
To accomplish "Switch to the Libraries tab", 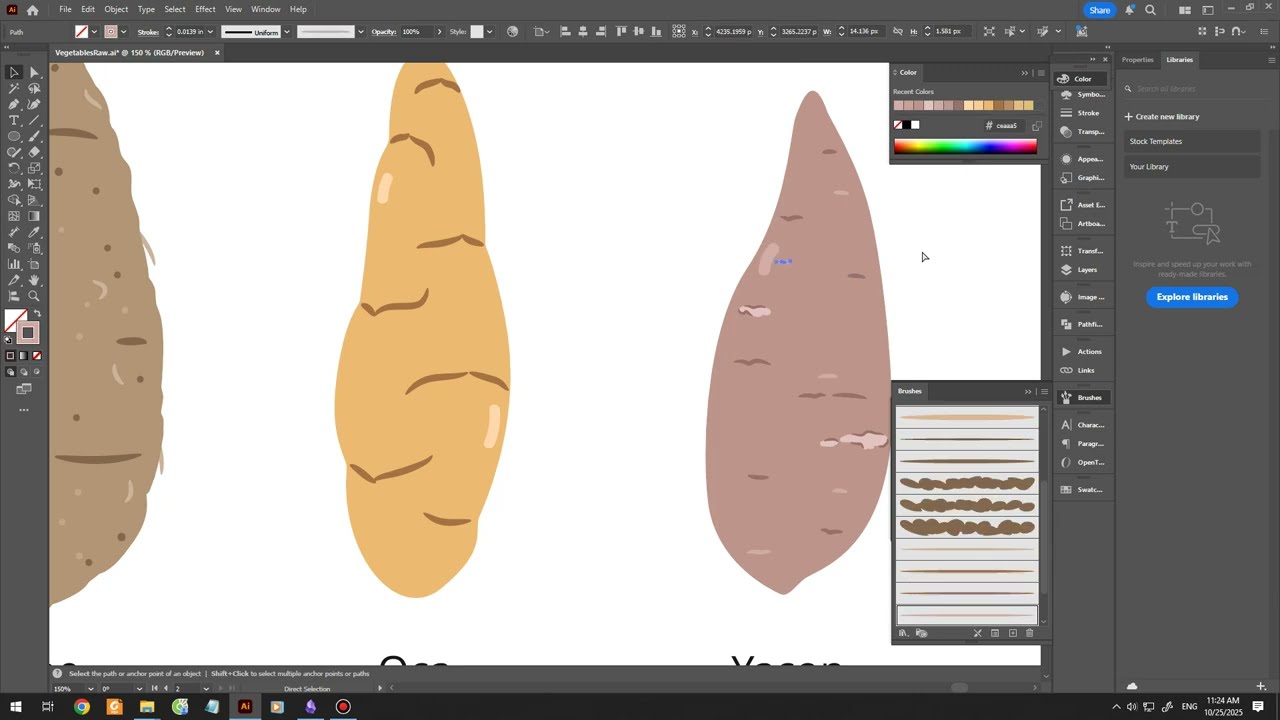I will pyautogui.click(x=1180, y=60).
